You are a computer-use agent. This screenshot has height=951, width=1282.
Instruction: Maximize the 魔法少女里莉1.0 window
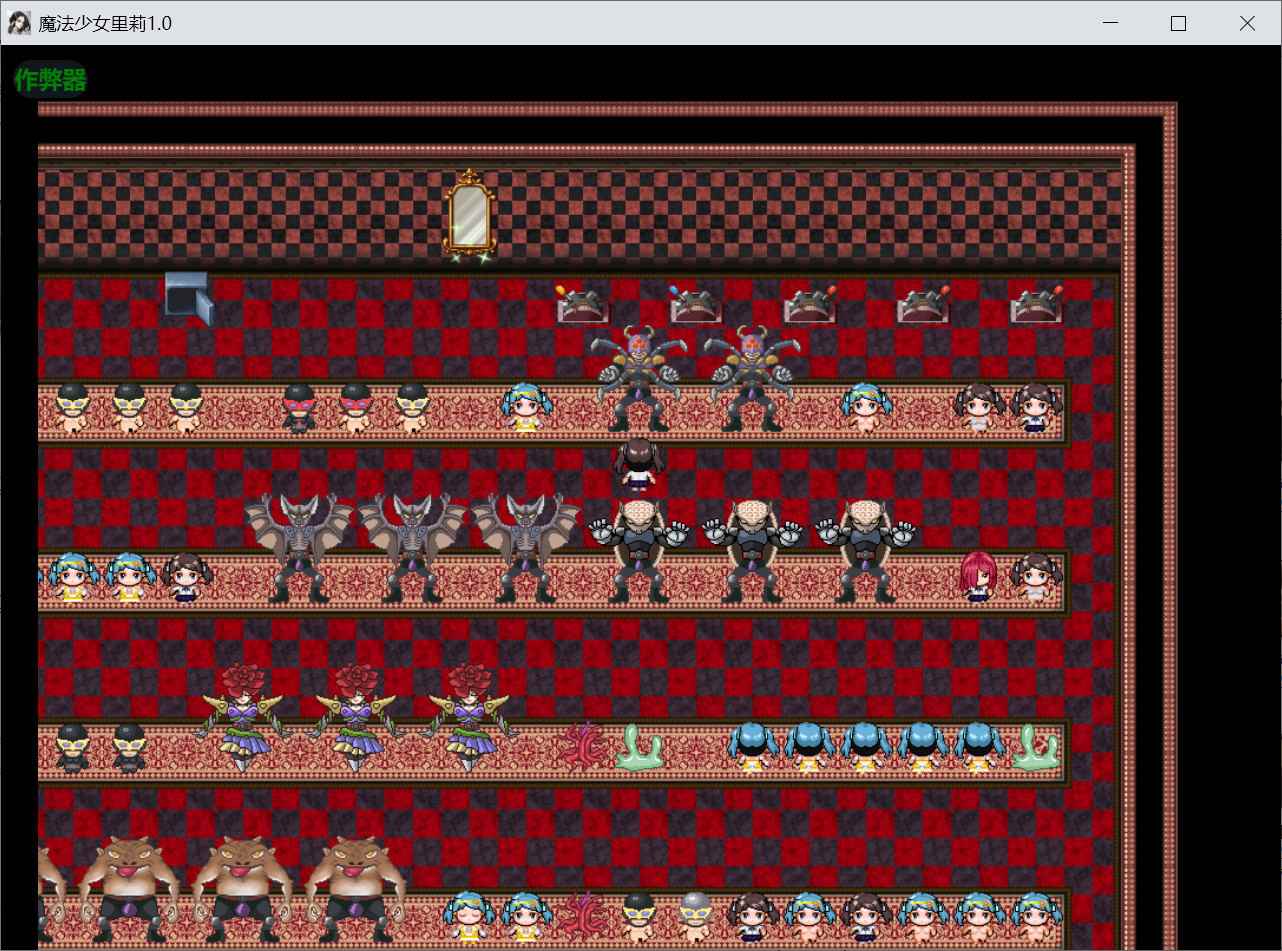1178,23
